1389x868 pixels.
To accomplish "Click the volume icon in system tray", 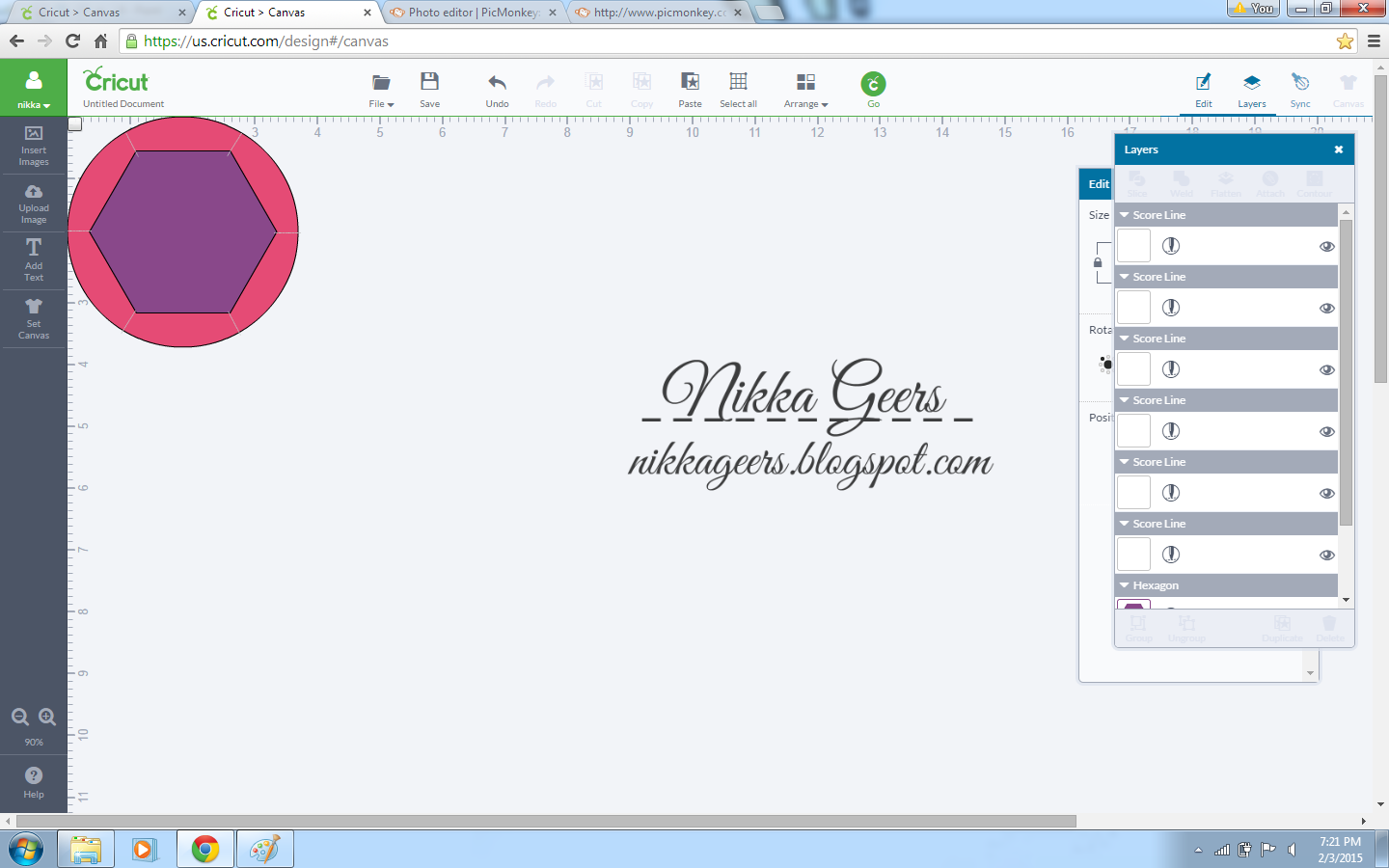I will point(1293,850).
